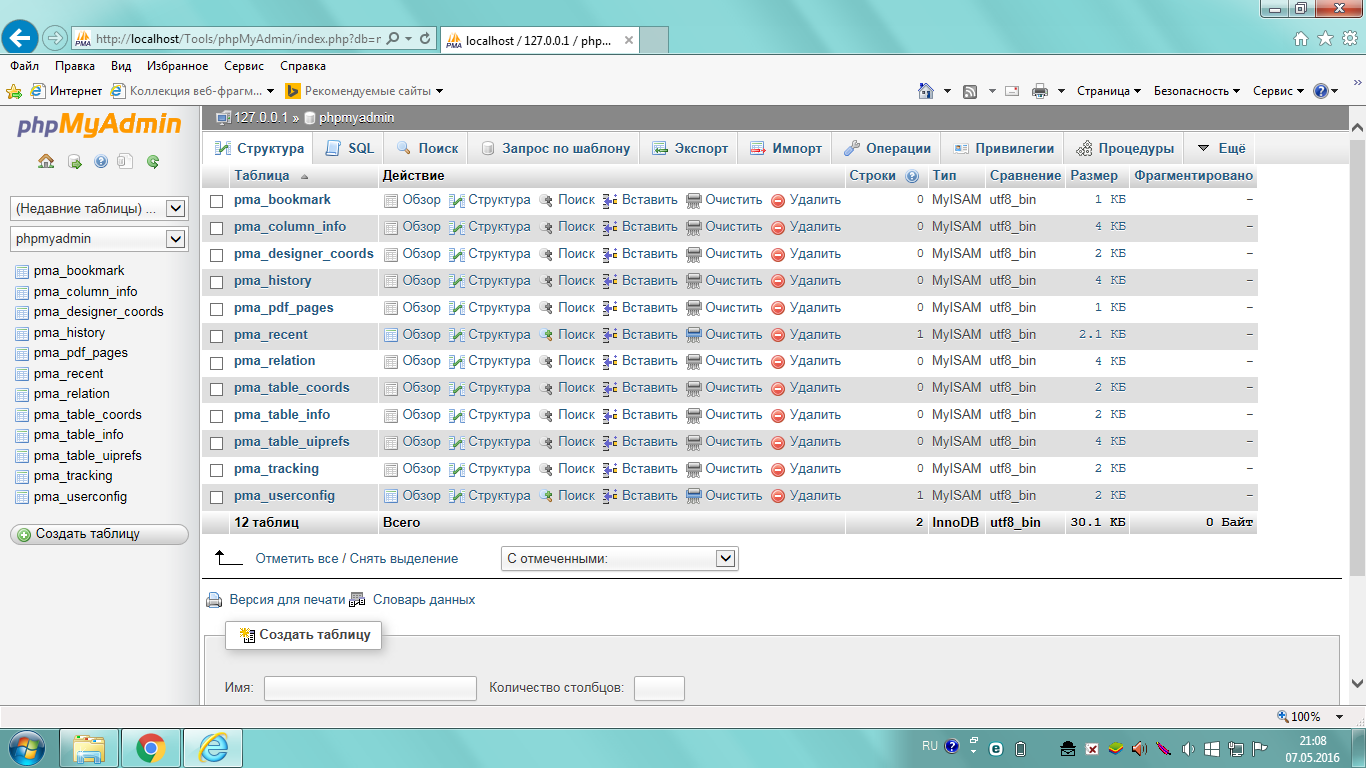Click the table icon beside pma_bookmark in sidebar
The height and width of the screenshot is (768, 1366).
(22, 271)
